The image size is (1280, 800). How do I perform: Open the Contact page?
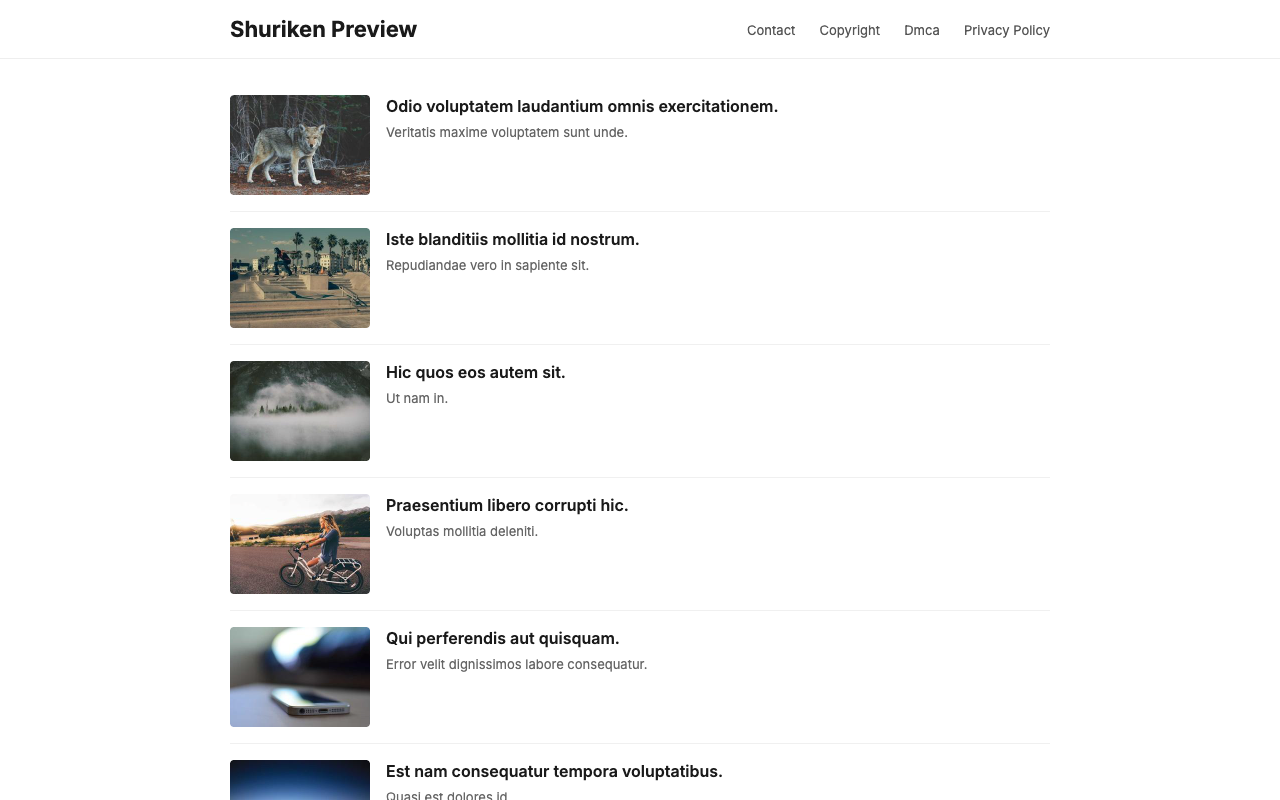770,30
